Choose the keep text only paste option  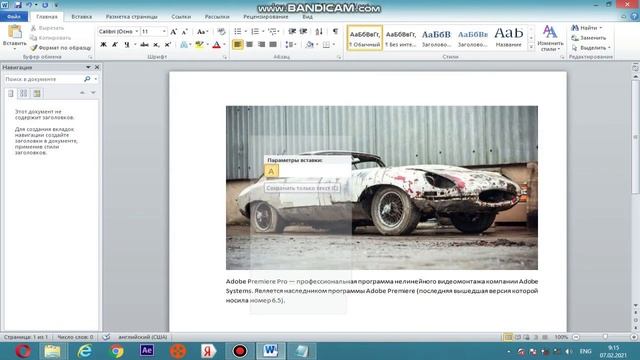271,171
